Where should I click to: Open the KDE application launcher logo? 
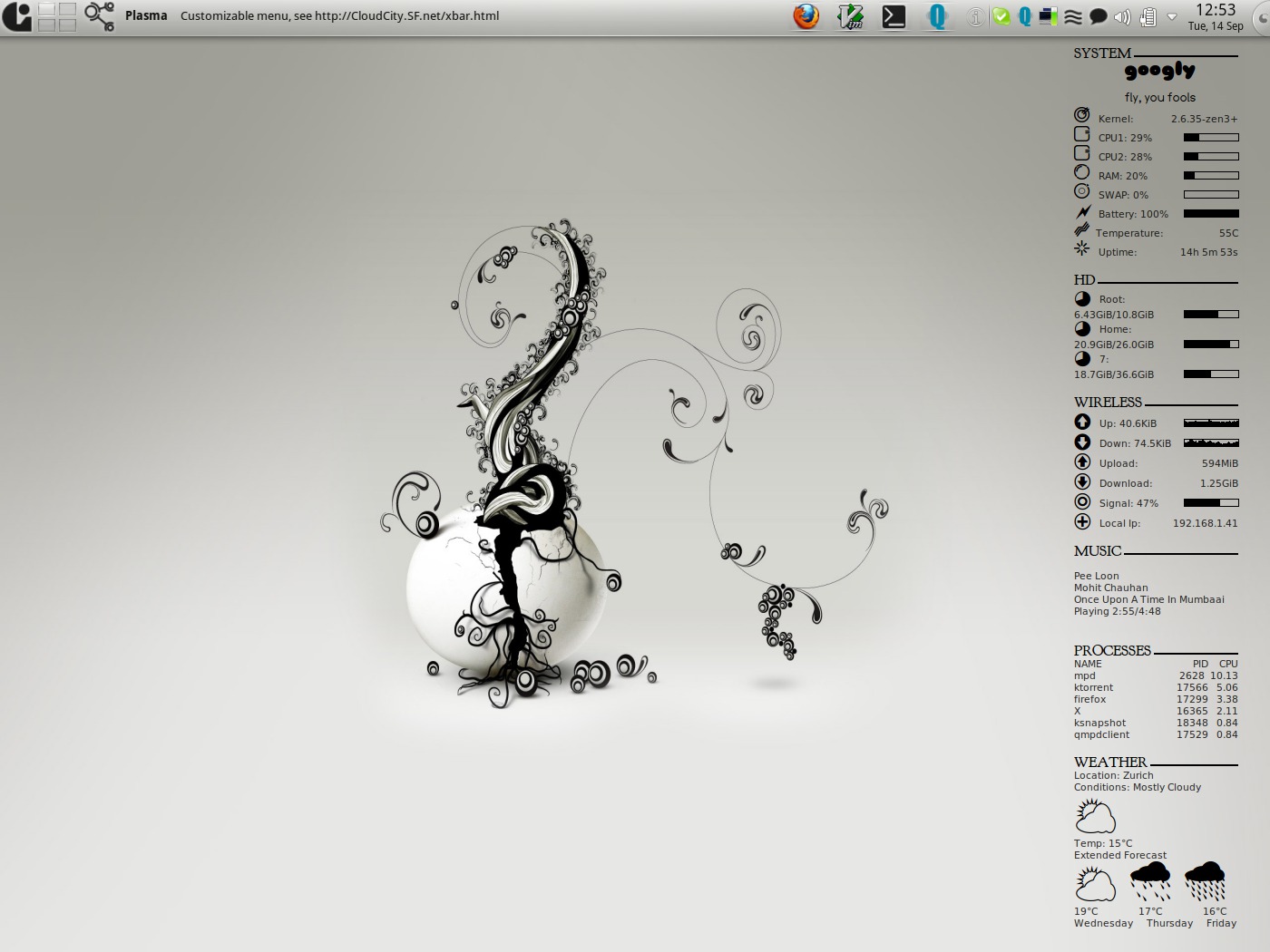[16, 16]
